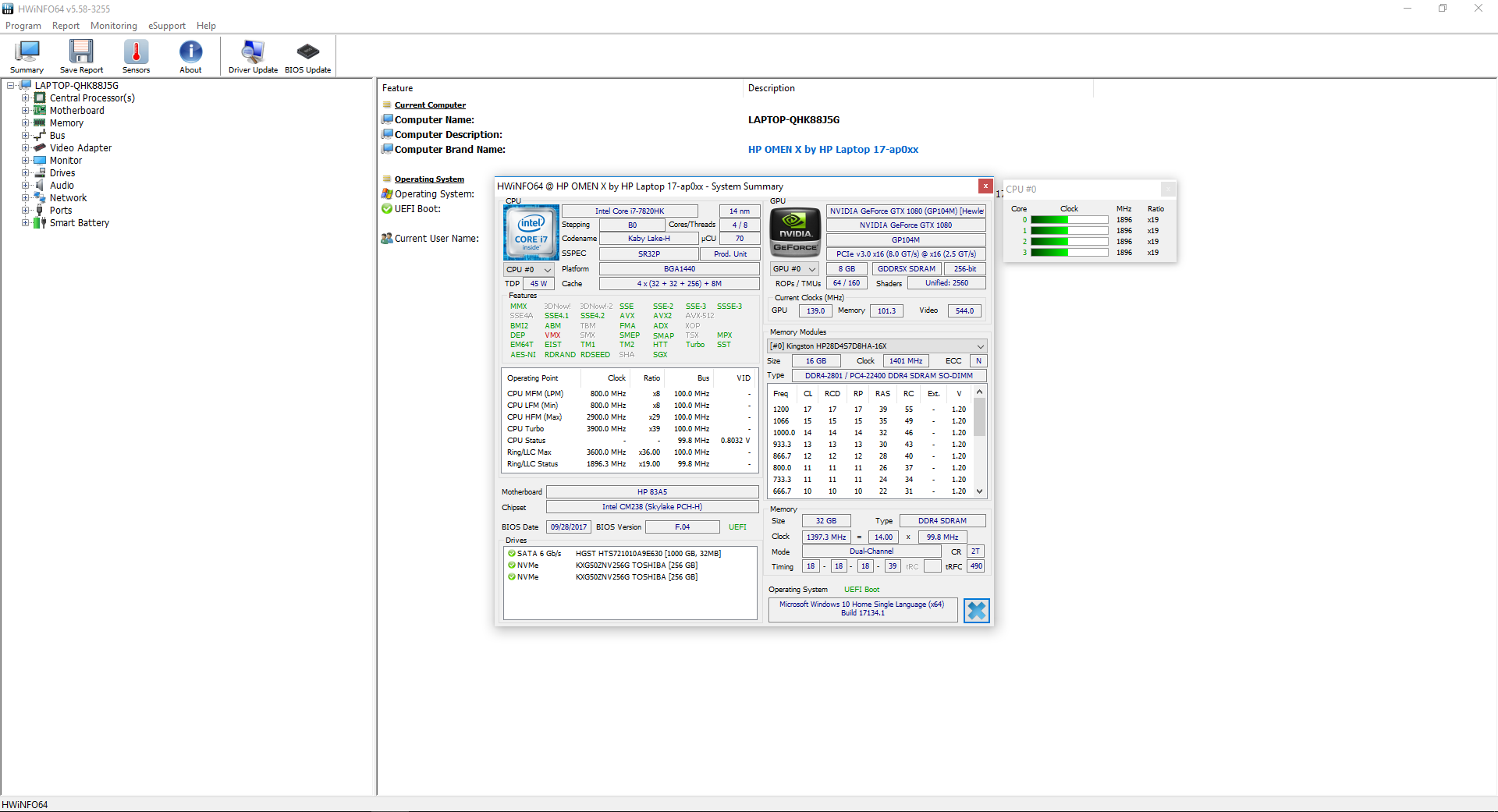Click the Motherboard tree icon
Image resolution: width=1498 pixels, height=812 pixels.
pos(40,111)
